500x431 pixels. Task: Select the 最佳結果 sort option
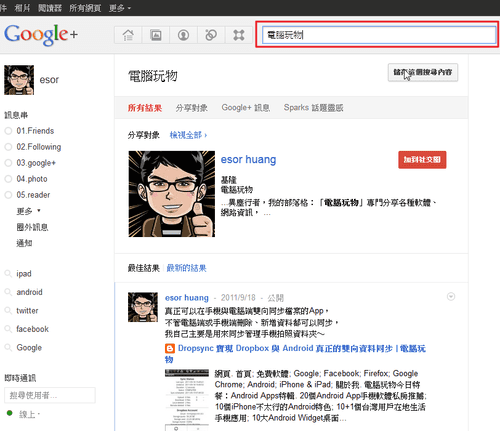click(x=144, y=268)
